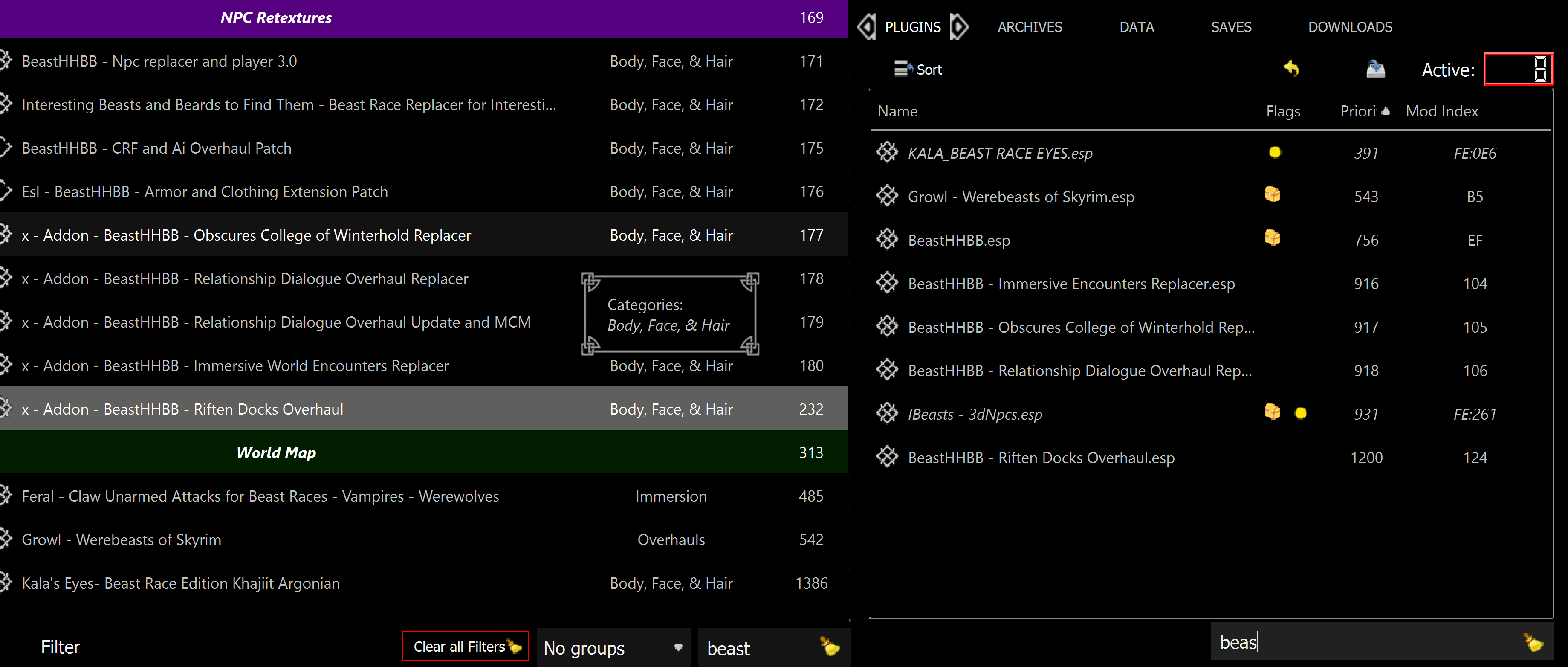The height and width of the screenshot is (667, 1568).
Task: Switch to the ARCHIVES tab
Action: coord(1029,27)
